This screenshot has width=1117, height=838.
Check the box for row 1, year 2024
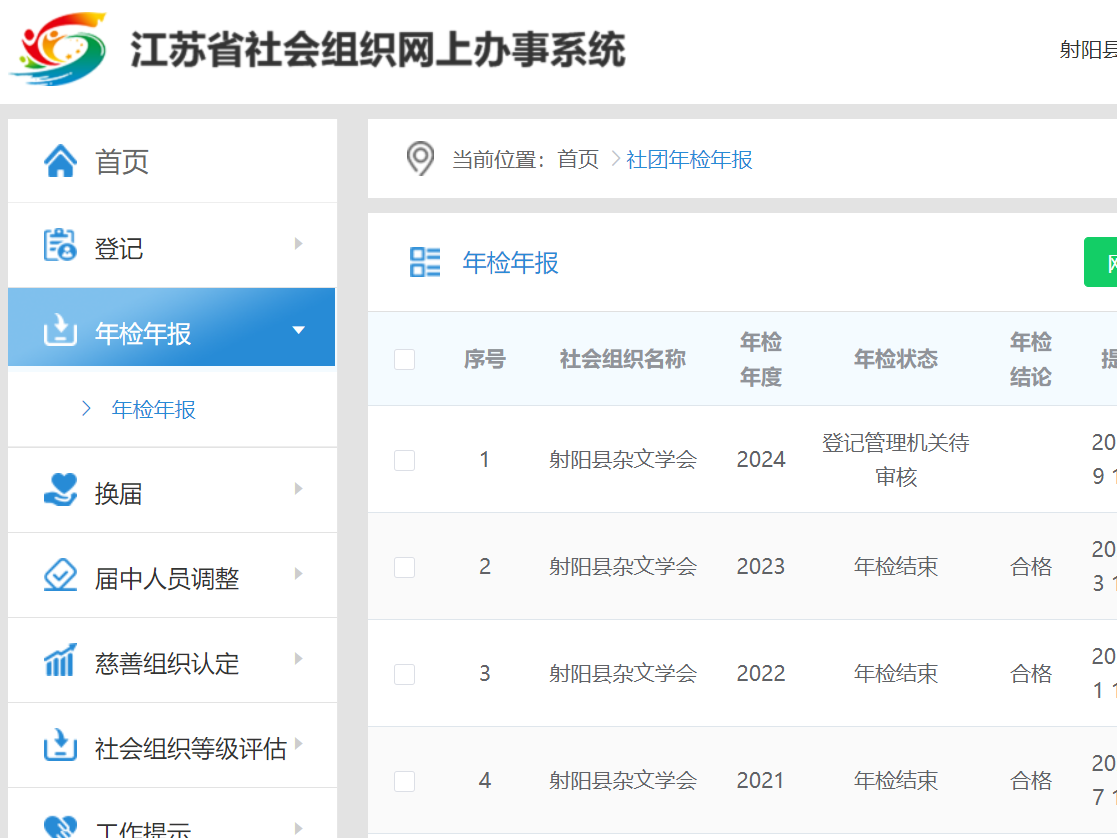[405, 460]
